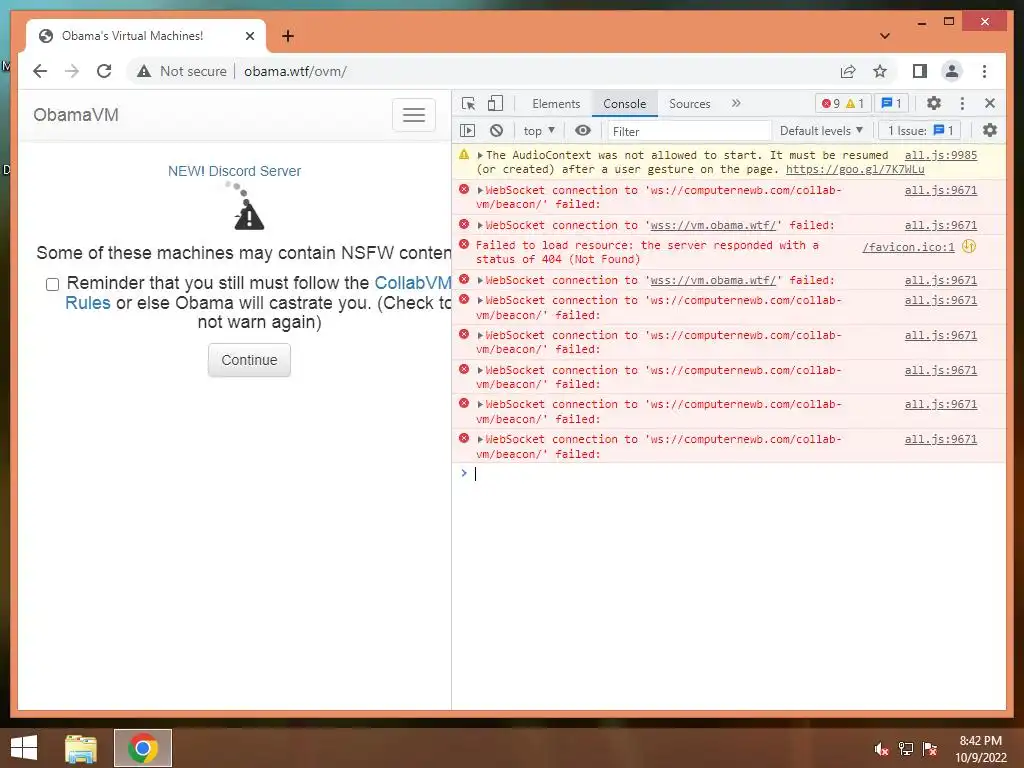Follow the goo.gl/7K7WLu link
The width and height of the screenshot is (1024, 768).
[855, 170]
